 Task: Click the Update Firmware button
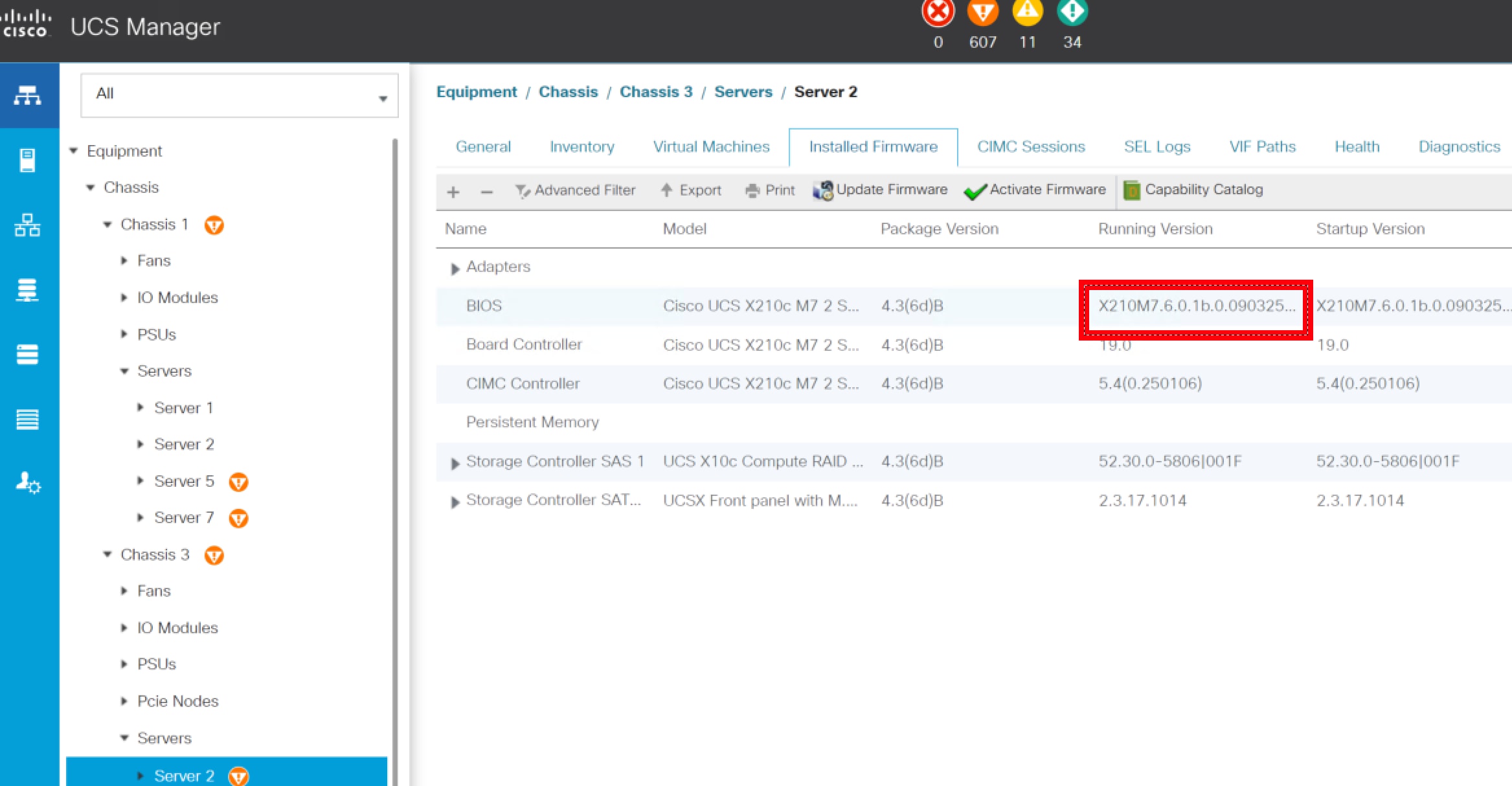point(880,190)
